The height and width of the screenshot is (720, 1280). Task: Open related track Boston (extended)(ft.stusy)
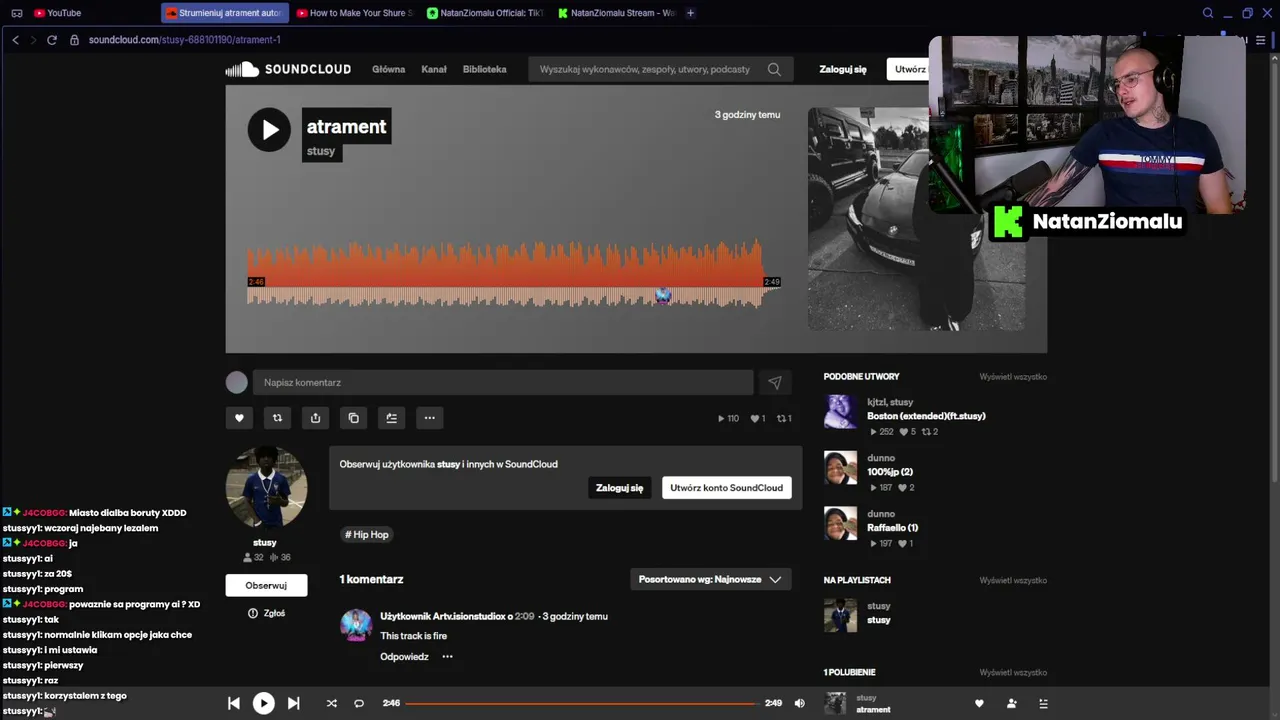point(926,416)
